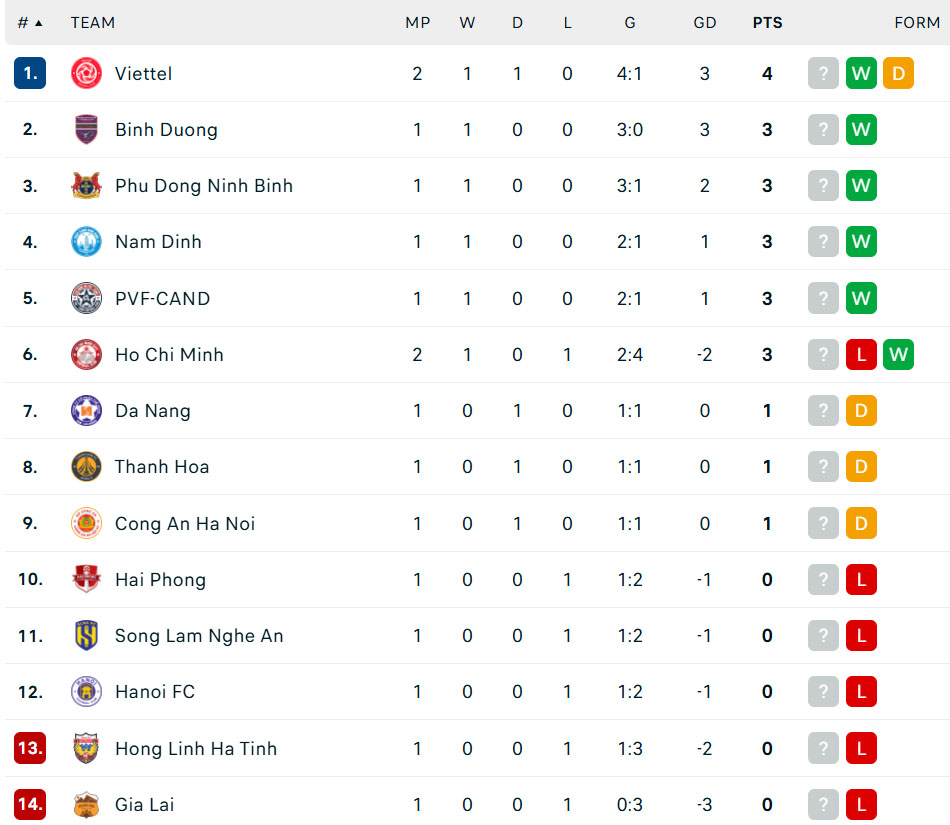950x825 pixels.
Task: Select the Hai Phong team crest
Action: [x=86, y=580]
